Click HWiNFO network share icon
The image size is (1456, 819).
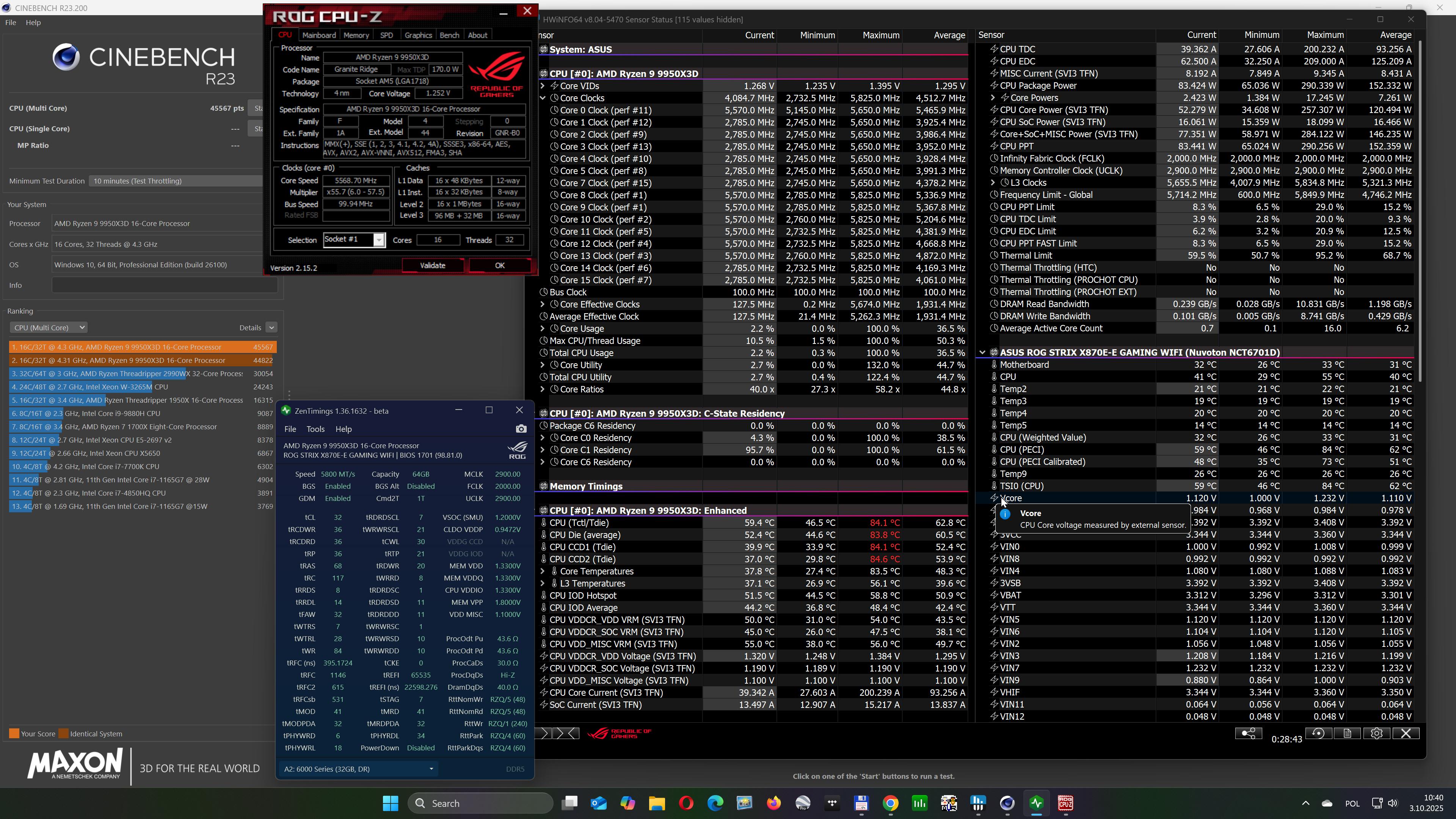tap(1248, 734)
